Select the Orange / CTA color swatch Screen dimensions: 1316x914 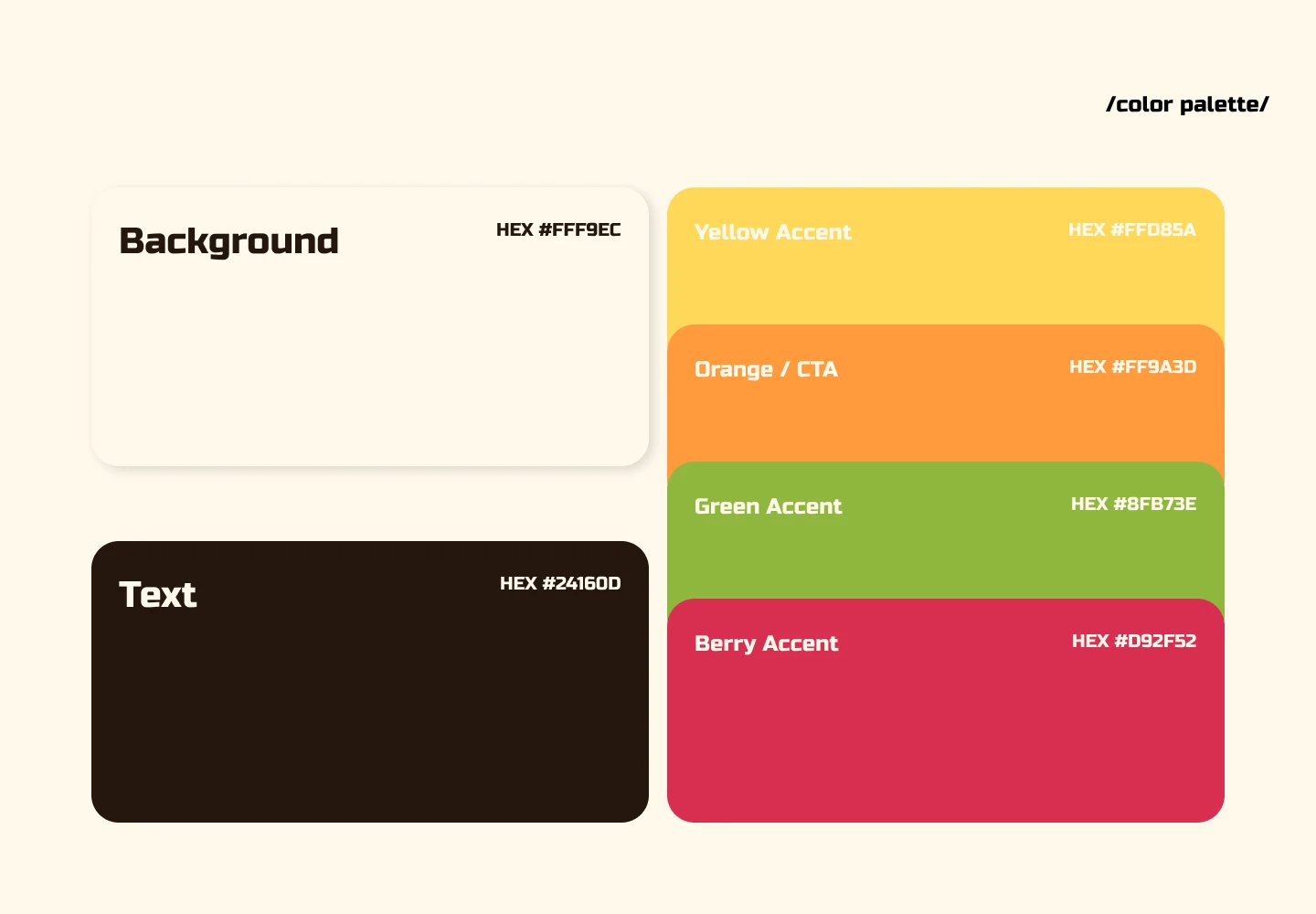(x=946, y=393)
